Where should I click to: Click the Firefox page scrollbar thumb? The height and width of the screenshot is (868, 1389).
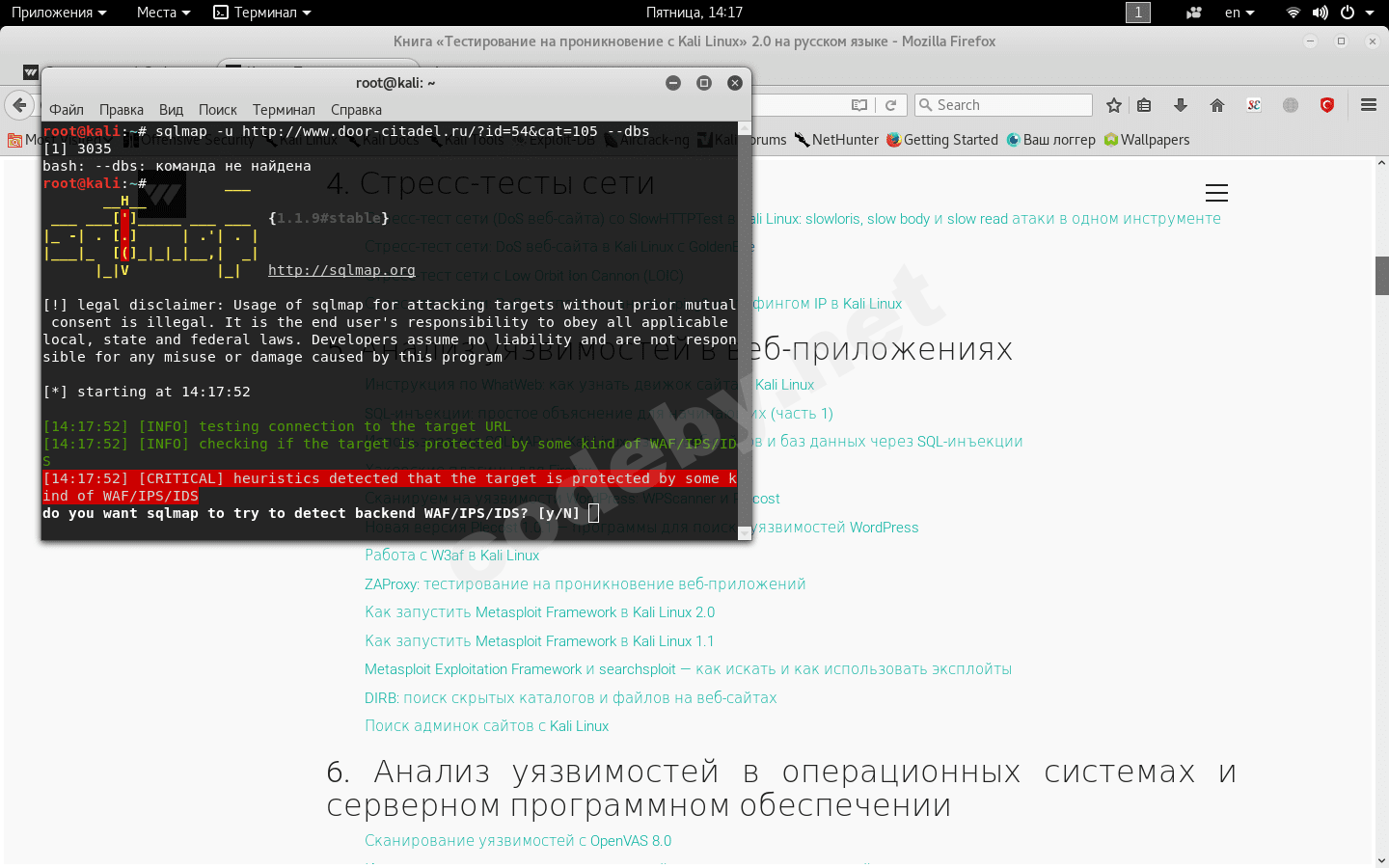click(x=1381, y=276)
